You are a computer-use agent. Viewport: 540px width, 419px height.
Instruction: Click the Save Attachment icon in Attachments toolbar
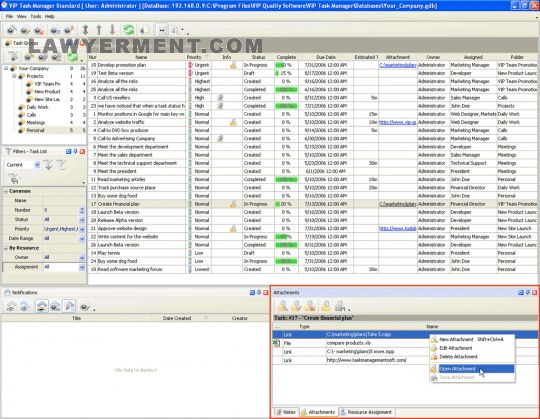point(340,306)
